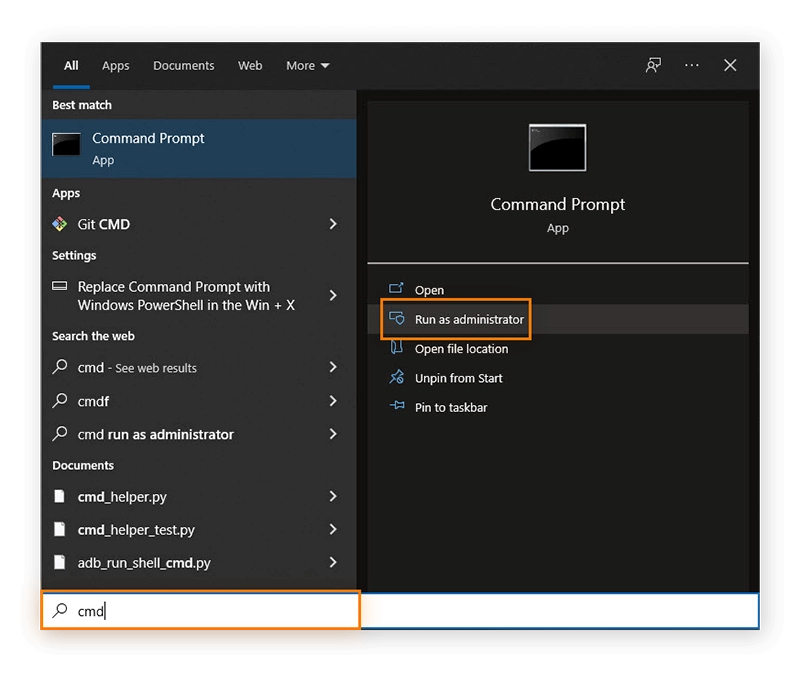The image size is (800, 674).
Task: Open the feedback icon in the search header
Action: click(653, 65)
